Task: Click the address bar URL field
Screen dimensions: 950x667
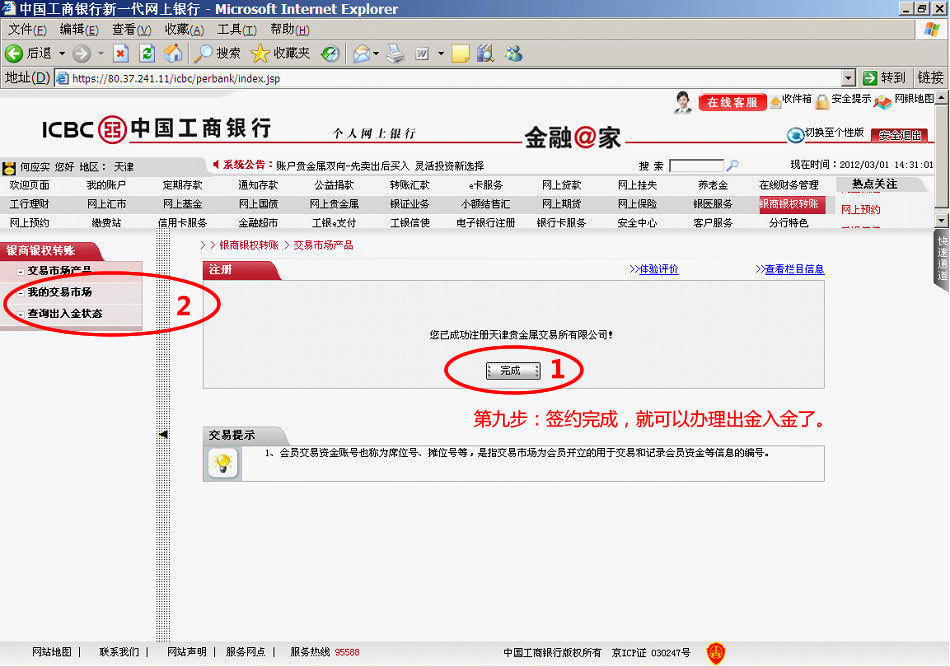Action: pos(448,78)
